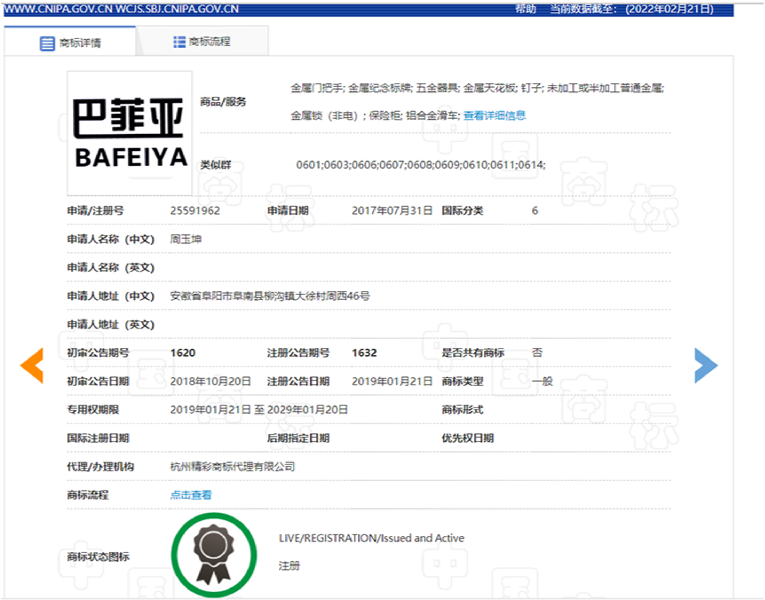Click the similar group codes 0601;0603 text
765x600 pixels.
(x=420, y=164)
